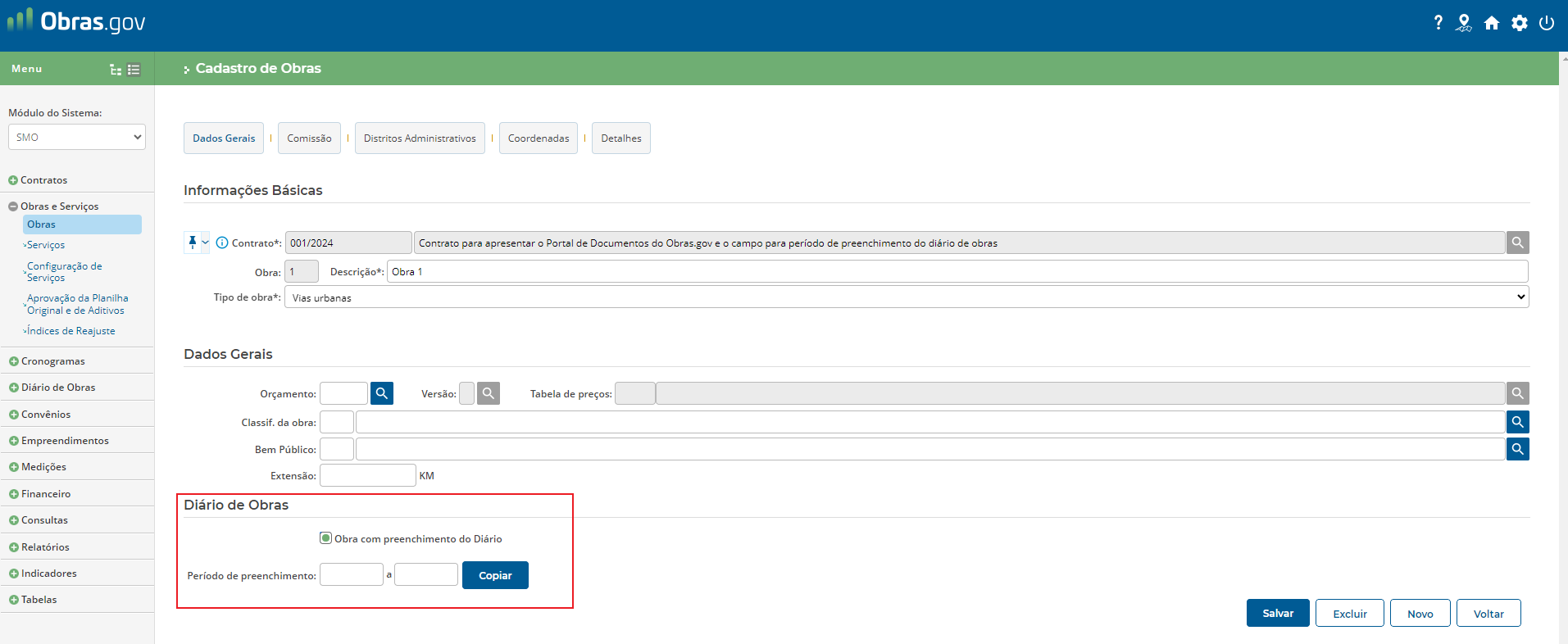Open the Tipo de obra dropdown
The width and height of the screenshot is (1568, 644).
(906, 297)
